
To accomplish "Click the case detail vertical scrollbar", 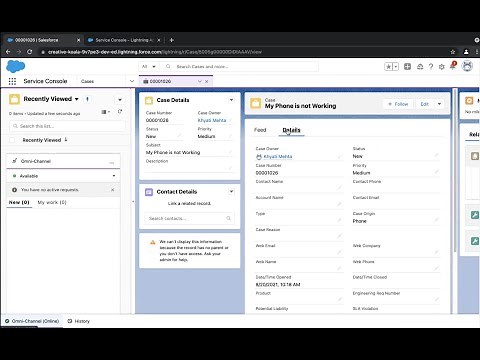I will click(x=455, y=170).
